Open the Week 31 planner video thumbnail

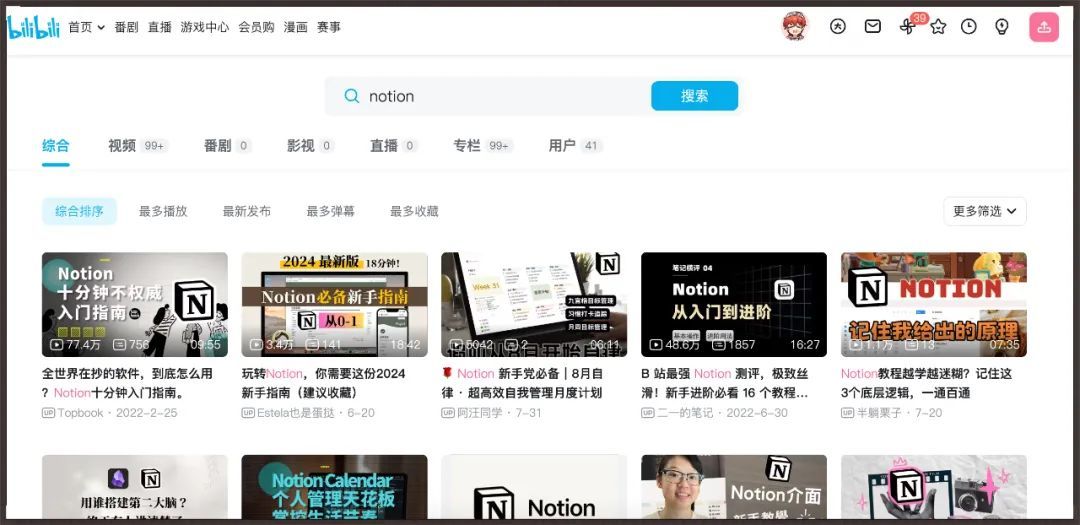click(534, 305)
